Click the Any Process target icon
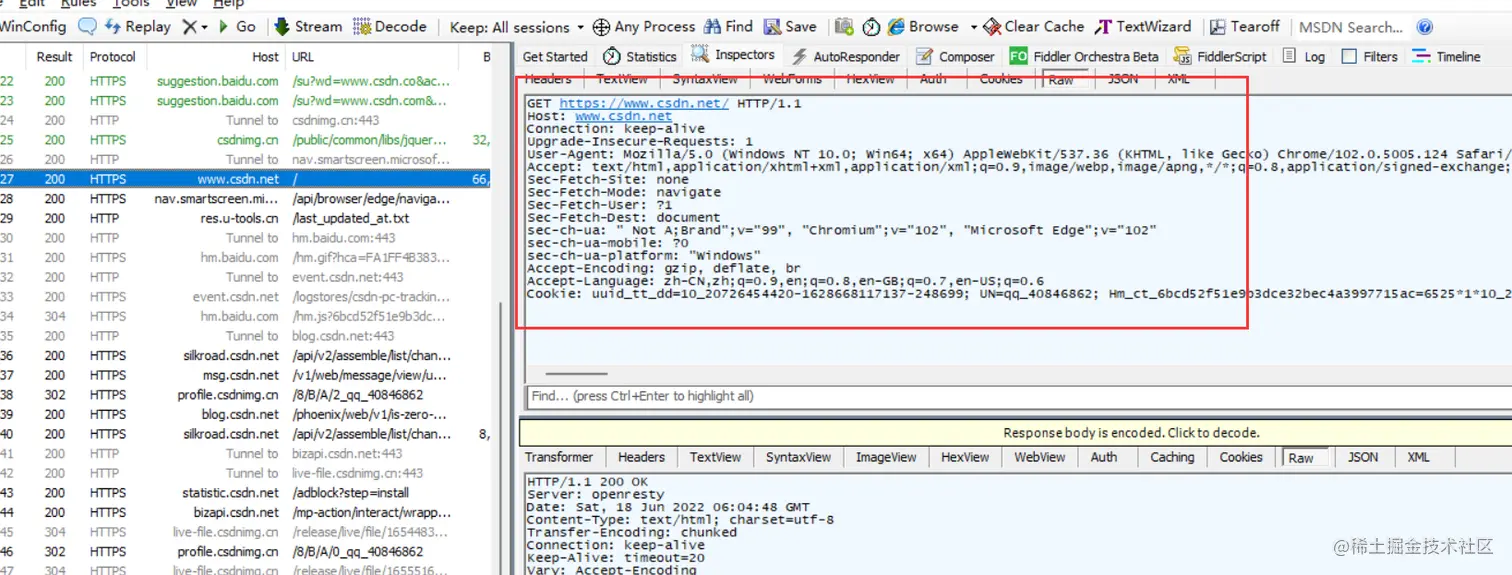Screen dimensions: 1512x575 coord(601,27)
